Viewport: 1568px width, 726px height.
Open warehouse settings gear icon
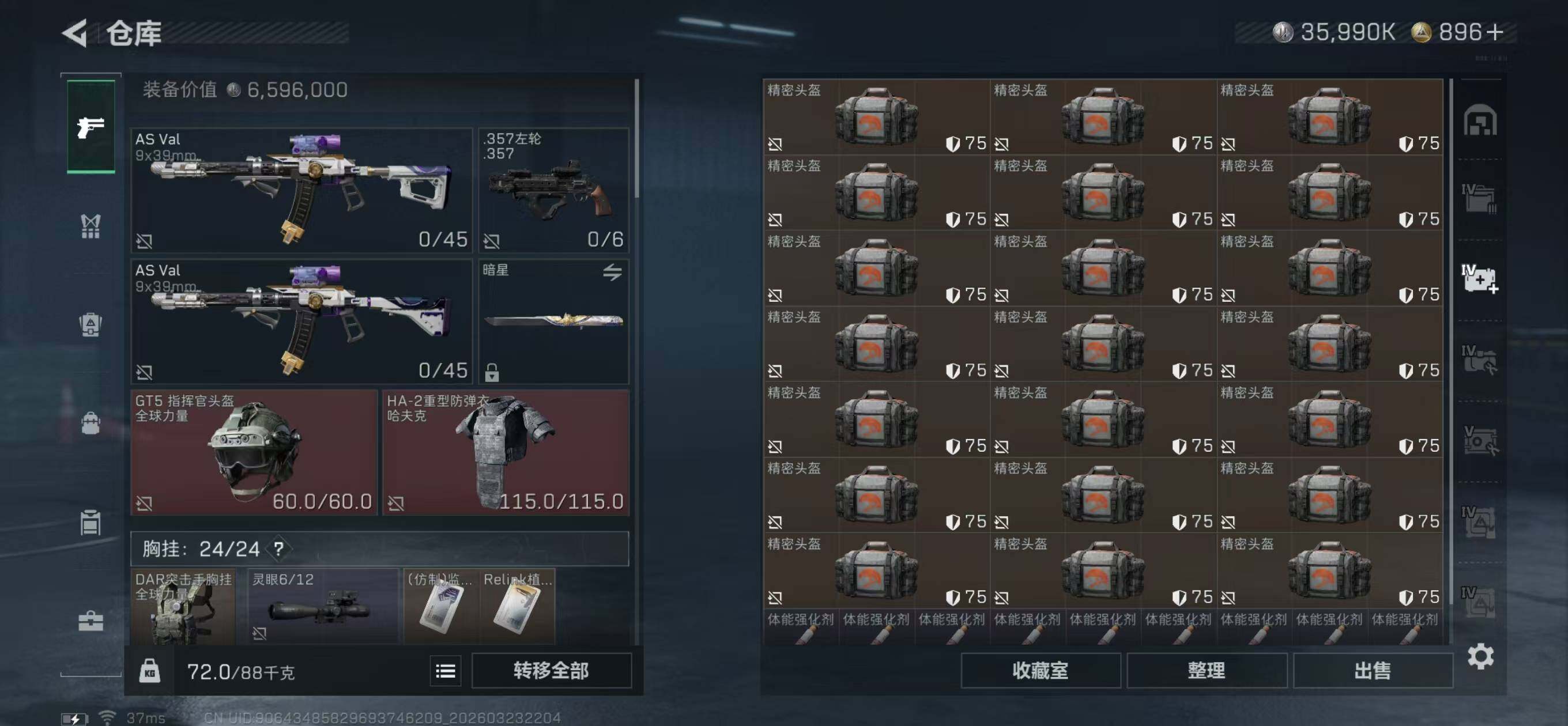coord(1480,656)
